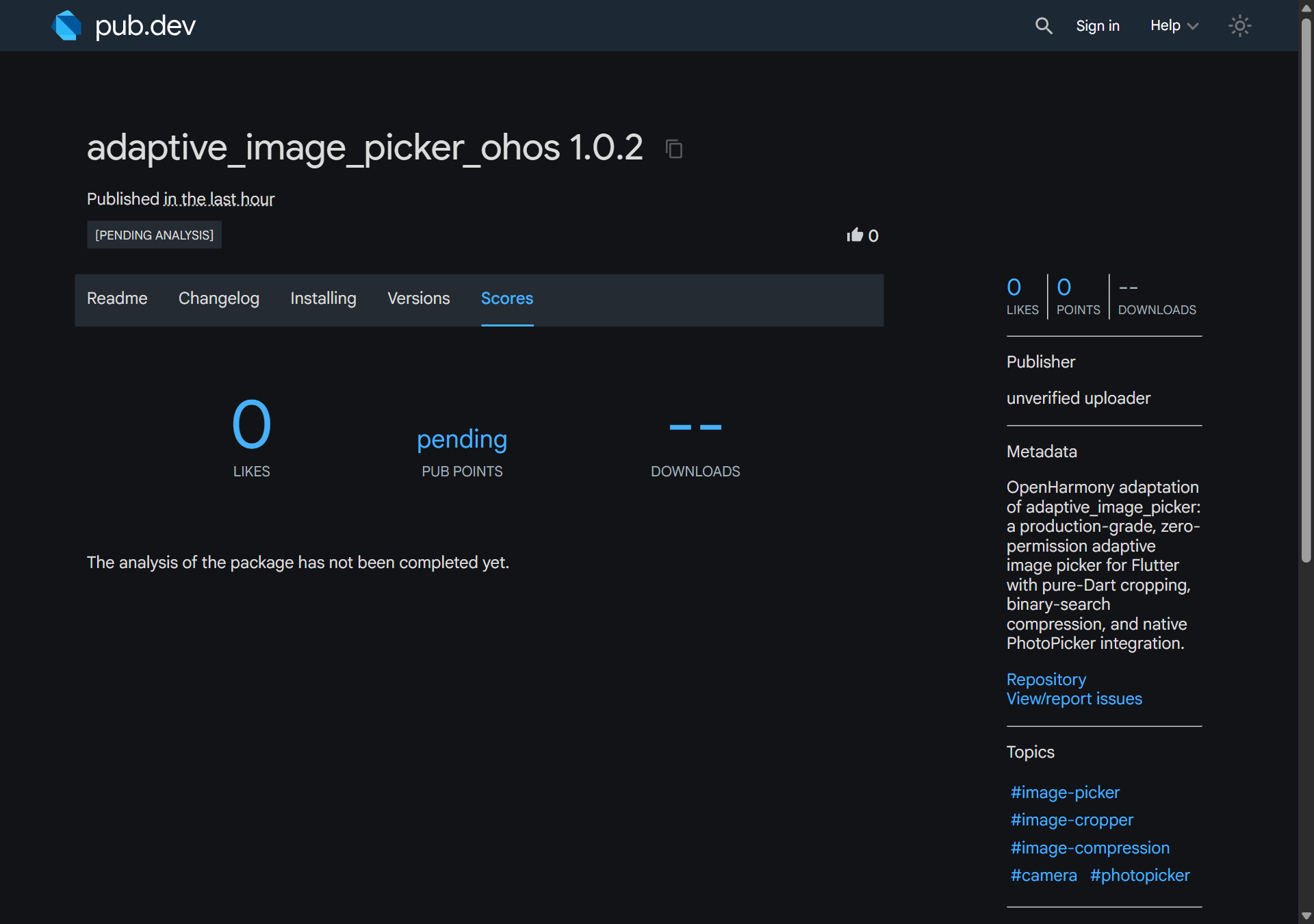Click the large downloads dashes value
This screenshot has height=924, width=1314.
[x=695, y=427]
